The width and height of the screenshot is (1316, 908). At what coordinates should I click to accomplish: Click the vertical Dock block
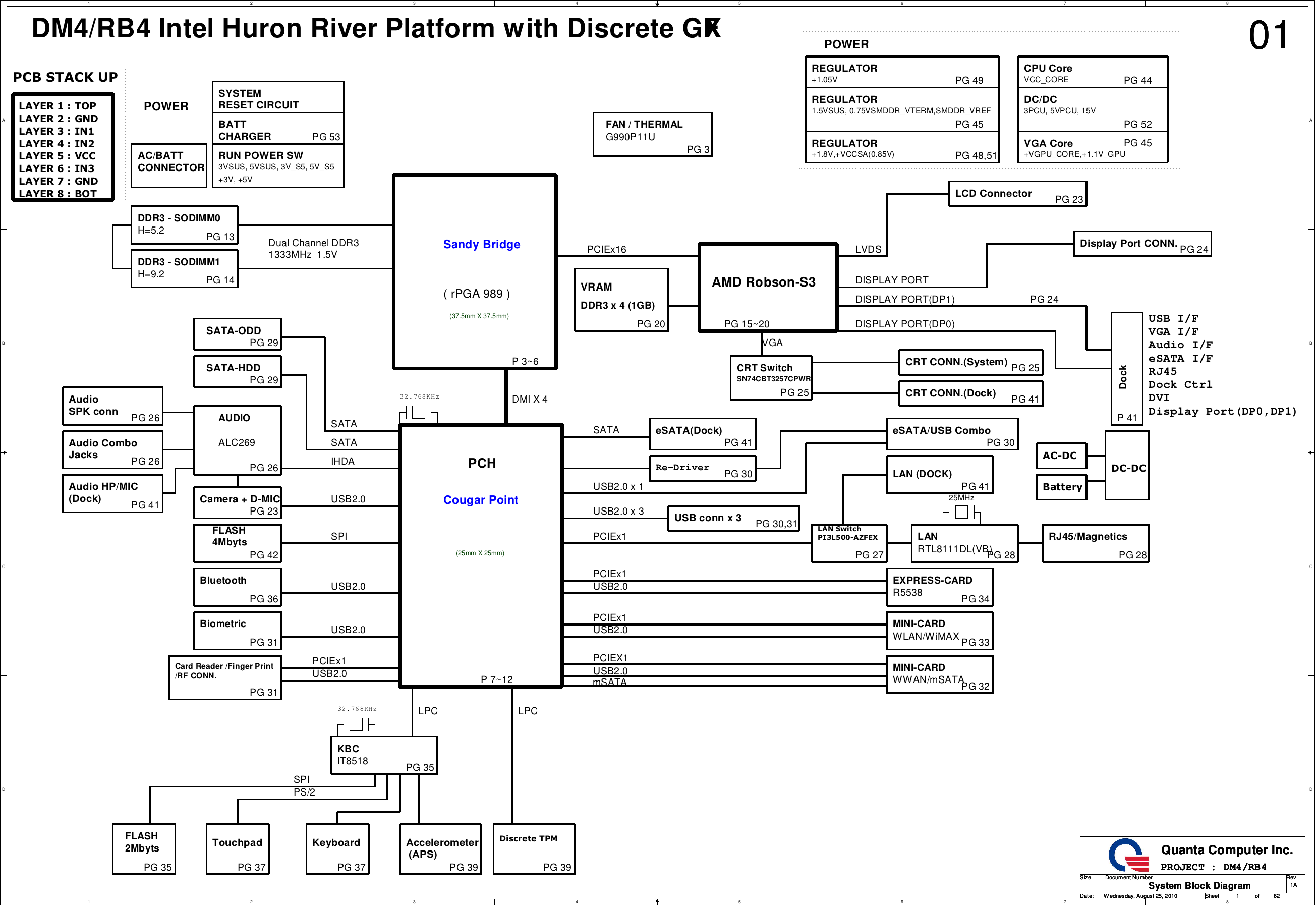coord(1127,369)
